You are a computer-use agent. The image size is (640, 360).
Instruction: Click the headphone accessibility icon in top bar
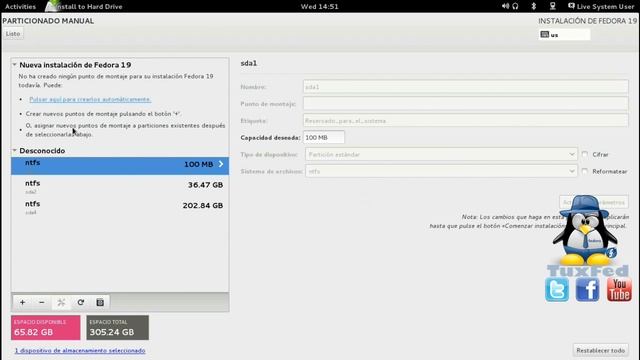[x=516, y=6]
